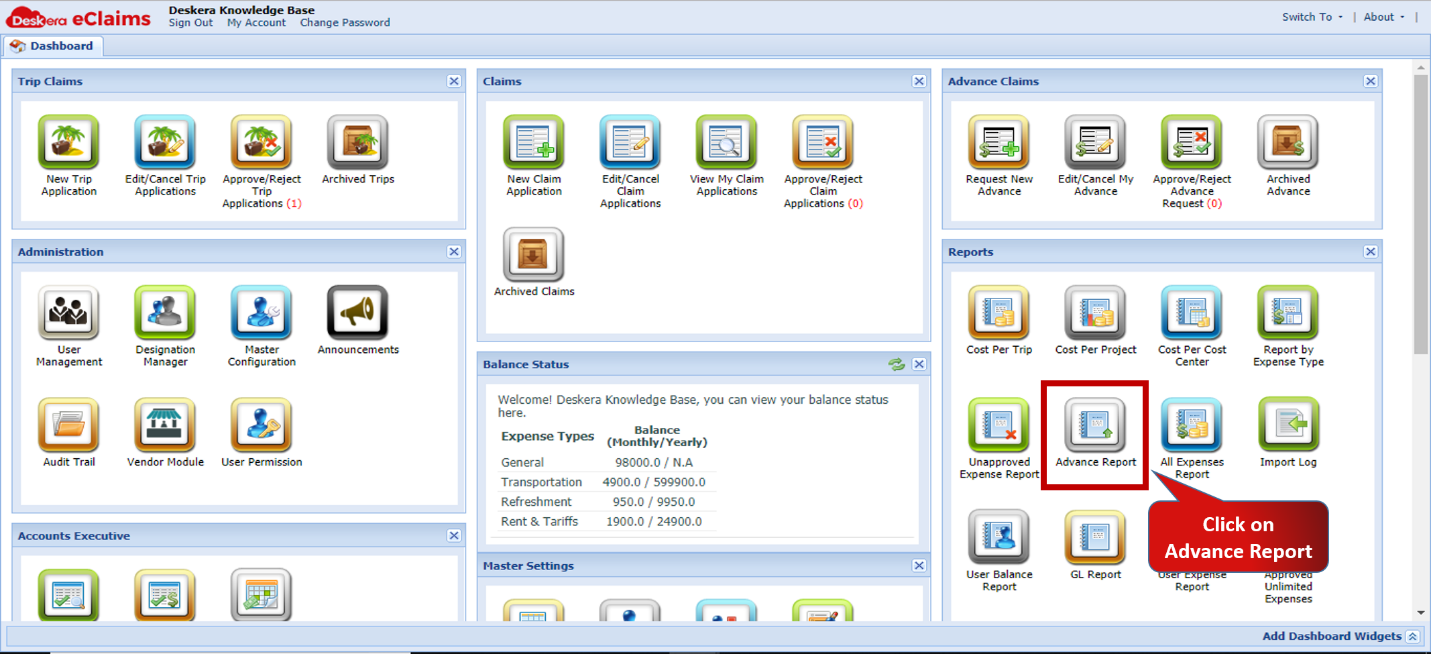Open All Expenses Report
1431x654 pixels.
[x=1191, y=425]
